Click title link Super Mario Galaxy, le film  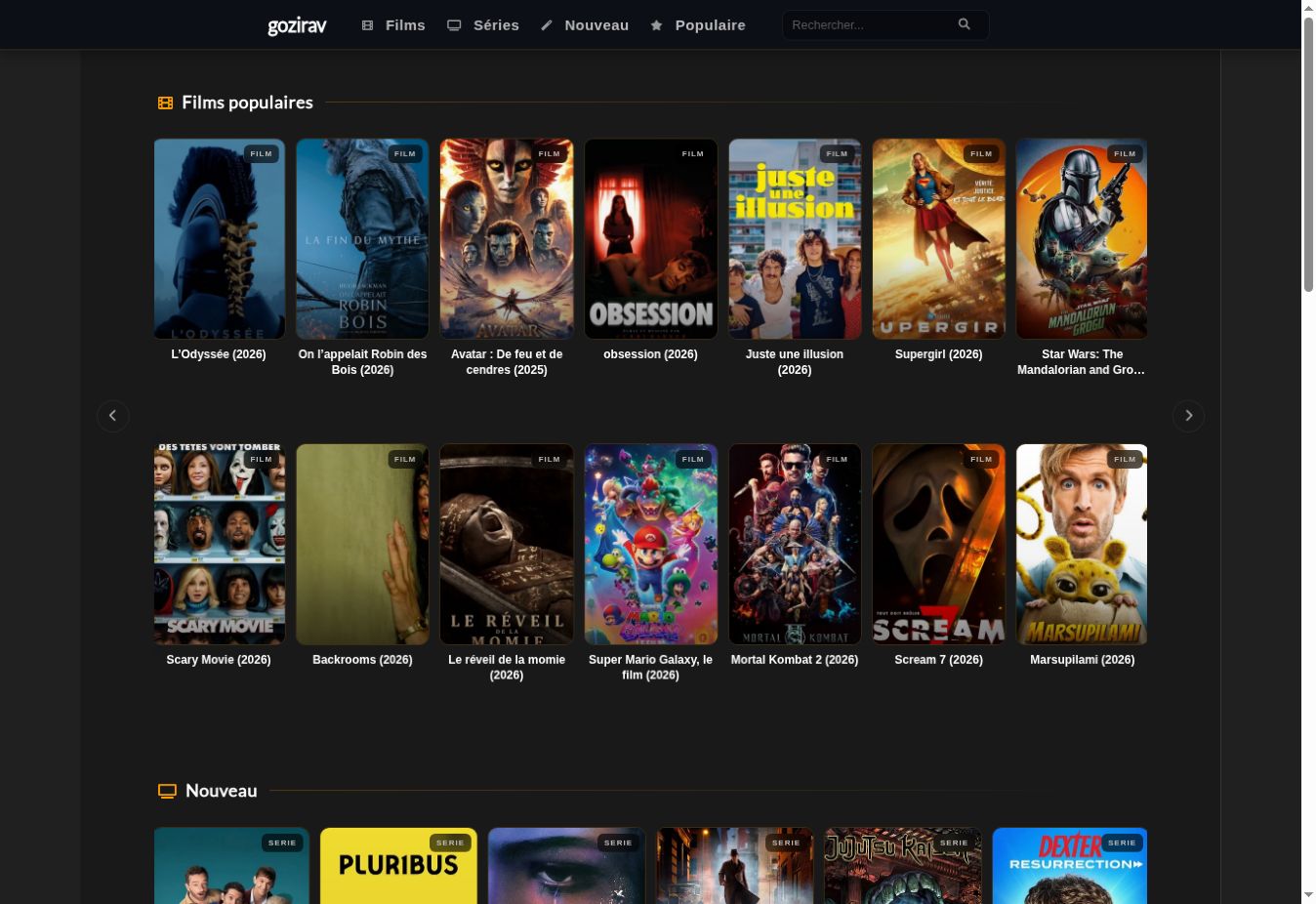[650, 668]
